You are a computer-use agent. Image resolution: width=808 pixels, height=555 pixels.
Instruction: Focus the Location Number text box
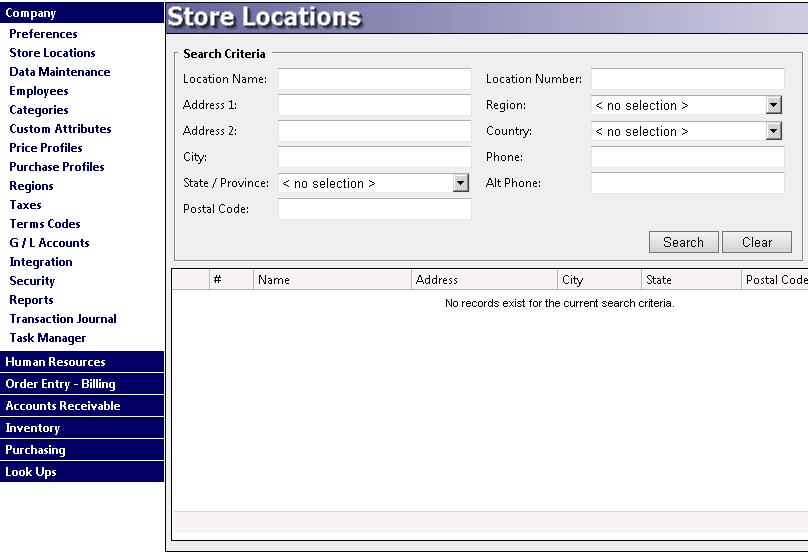coord(687,80)
